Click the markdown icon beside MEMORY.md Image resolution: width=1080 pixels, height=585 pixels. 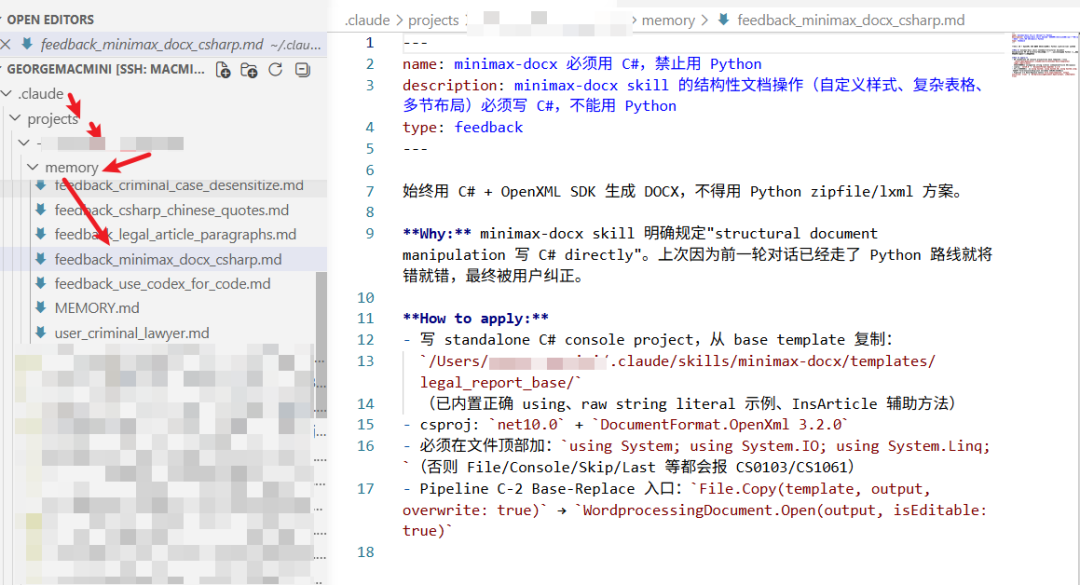click(x=41, y=307)
